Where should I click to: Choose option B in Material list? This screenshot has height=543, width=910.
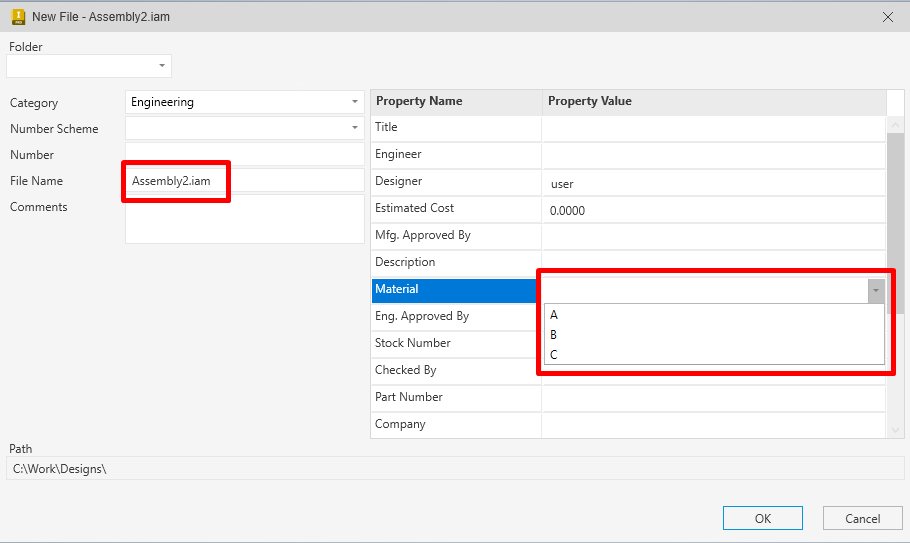(554, 335)
